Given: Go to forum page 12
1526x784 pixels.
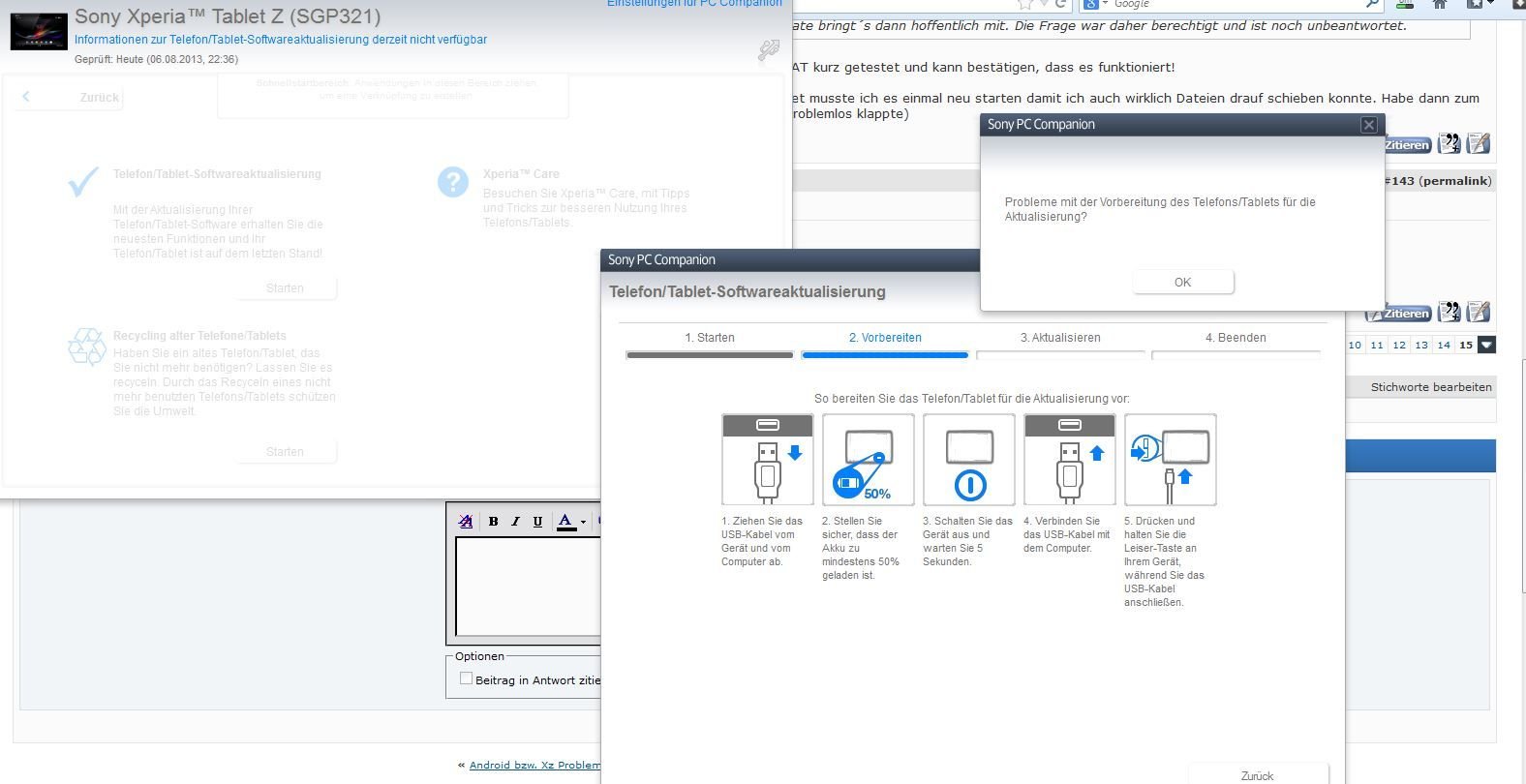Looking at the screenshot, I should (1399, 345).
